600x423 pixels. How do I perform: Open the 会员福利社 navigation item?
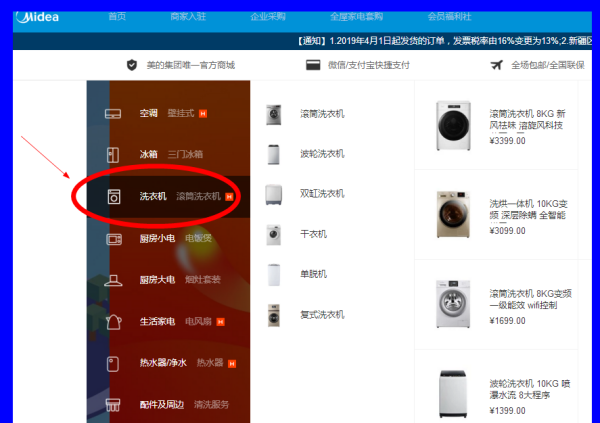pyautogui.click(x=449, y=16)
